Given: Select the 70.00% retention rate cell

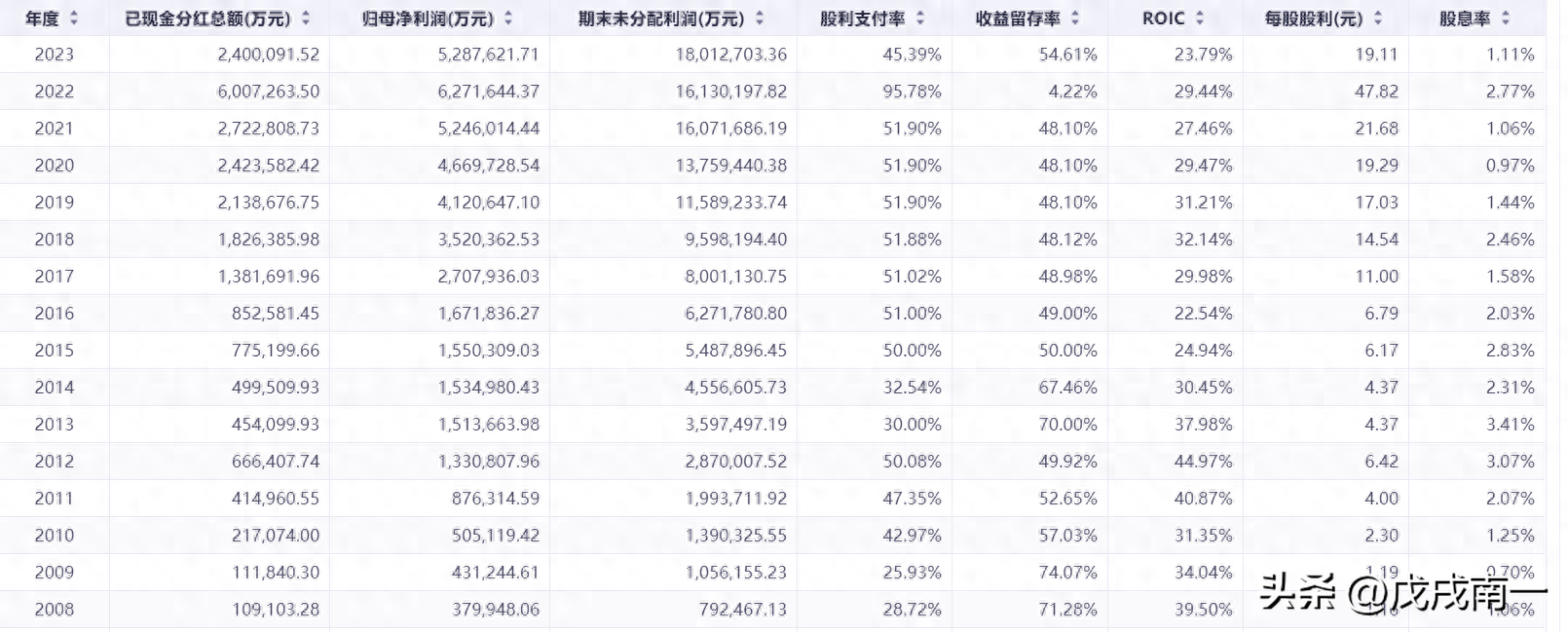Looking at the screenshot, I should [1067, 425].
